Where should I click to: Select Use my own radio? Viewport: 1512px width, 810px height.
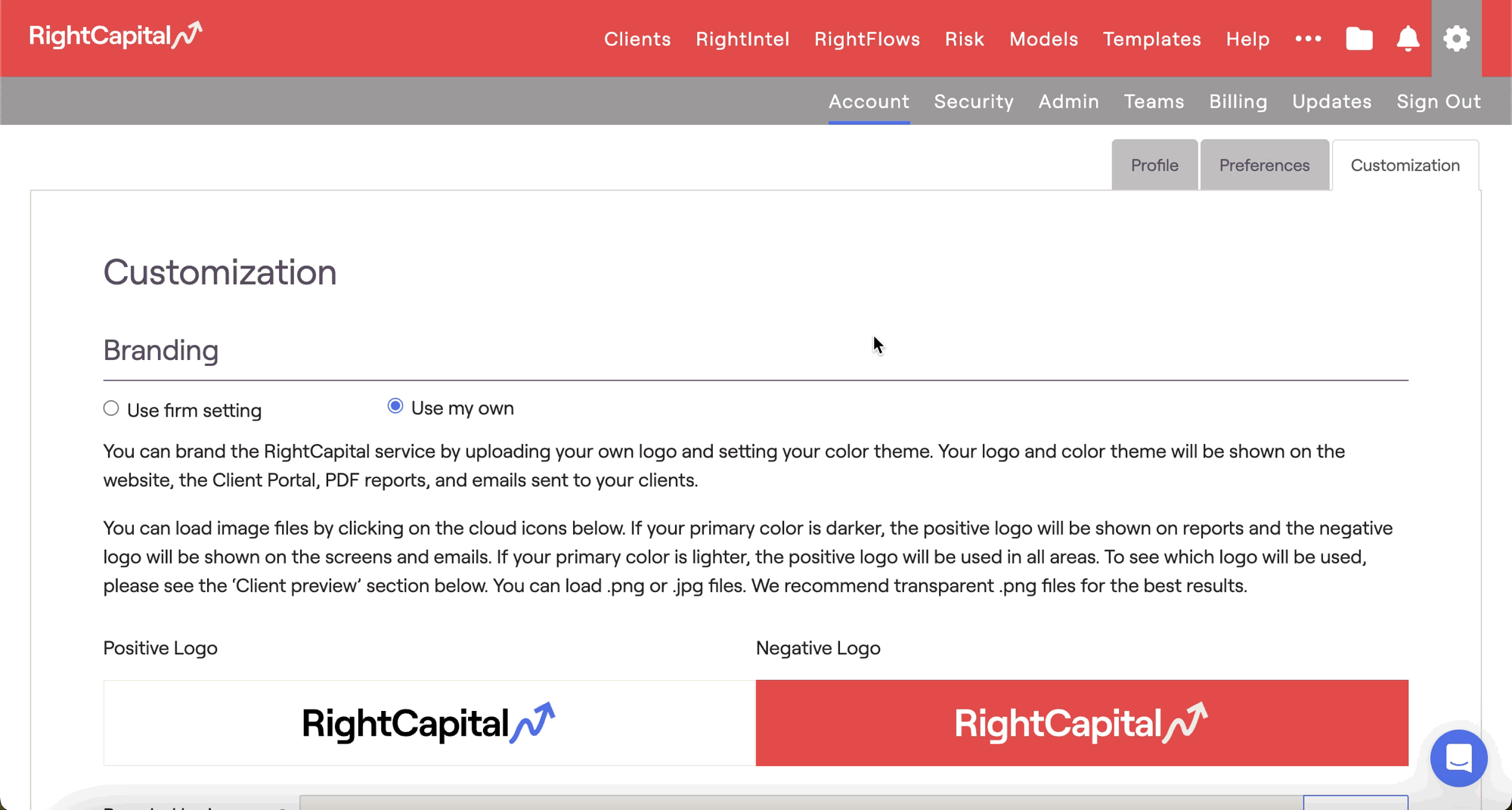tap(395, 406)
